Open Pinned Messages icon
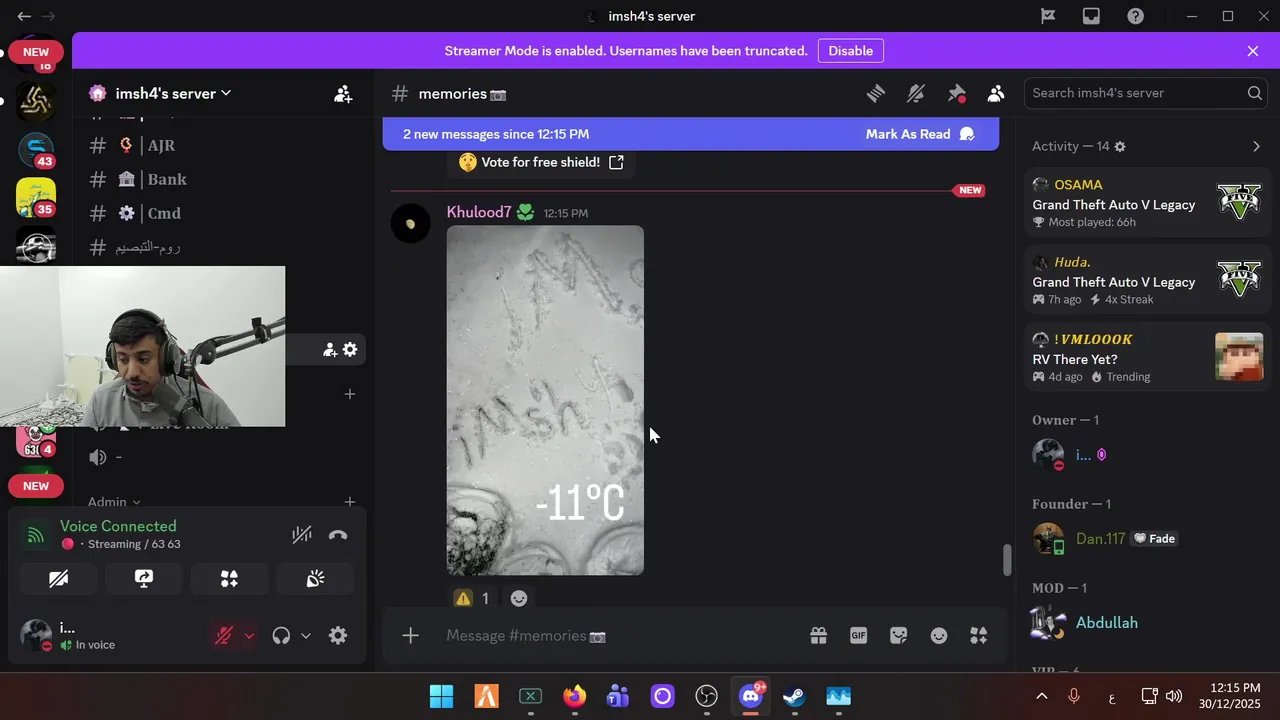This screenshot has width=1280, height=720. click(956, 93)
